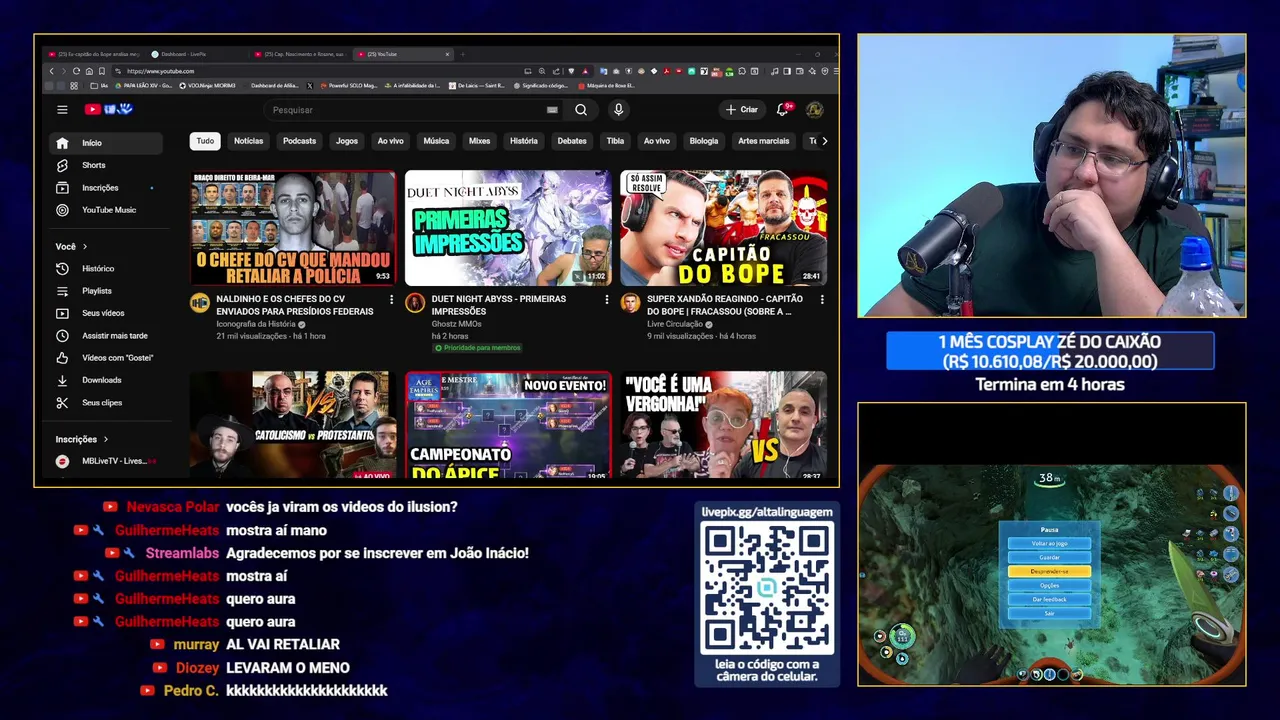Open a new browser tab
1280x720 pixels.
click(x=463, y=54)
